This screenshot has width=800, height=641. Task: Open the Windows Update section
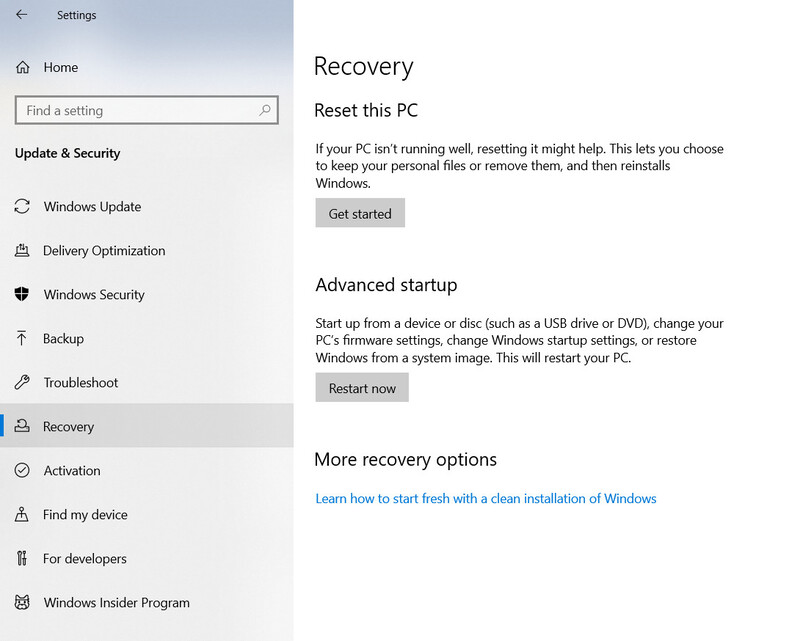tap(147, 206)
